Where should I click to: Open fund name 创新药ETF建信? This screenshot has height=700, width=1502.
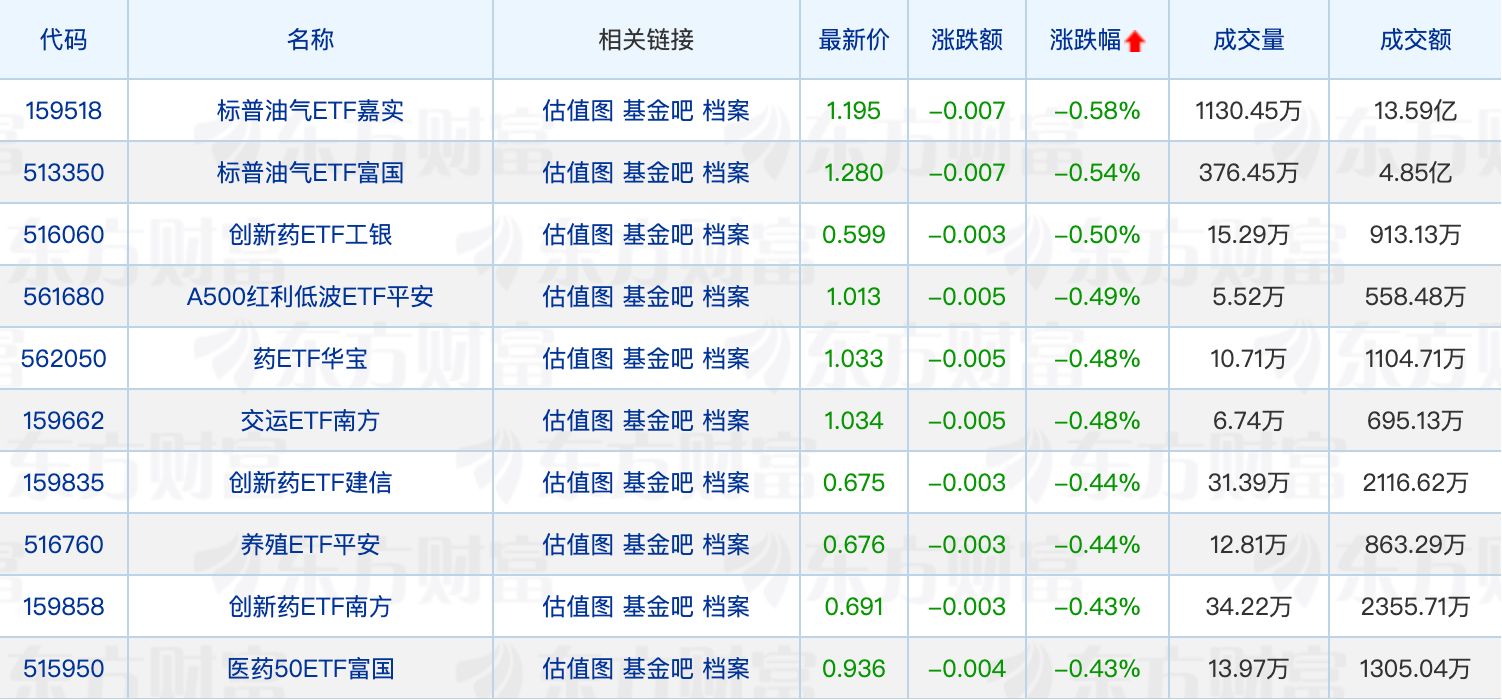(x=311, y=482)
